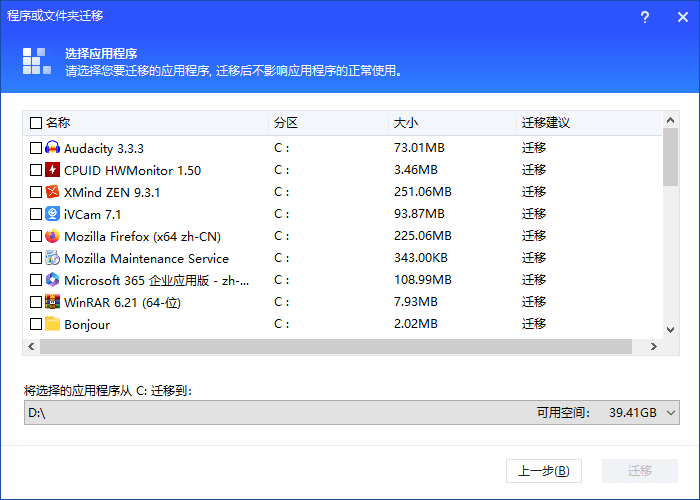Image resolution: width=700 pixels, height=500 pixels.
Task: Select the CPUID HWMonitor 1.50 name
Action: (133, 170)
